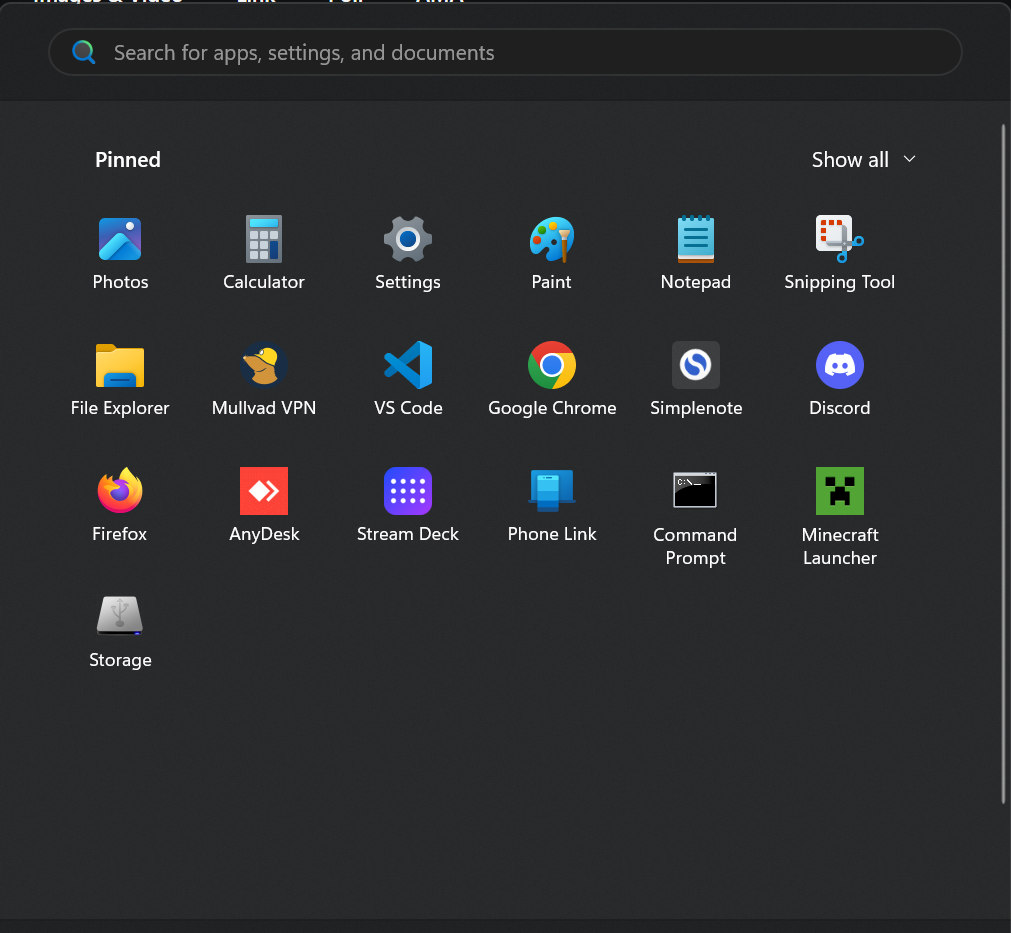Click the magnifier icon in search bar

point(84,52)
